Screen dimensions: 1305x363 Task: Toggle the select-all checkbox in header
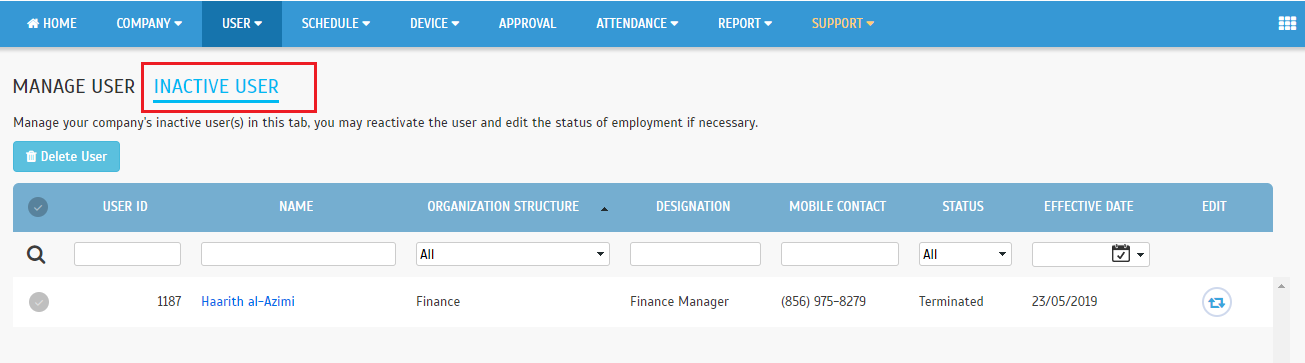(38, 207)
